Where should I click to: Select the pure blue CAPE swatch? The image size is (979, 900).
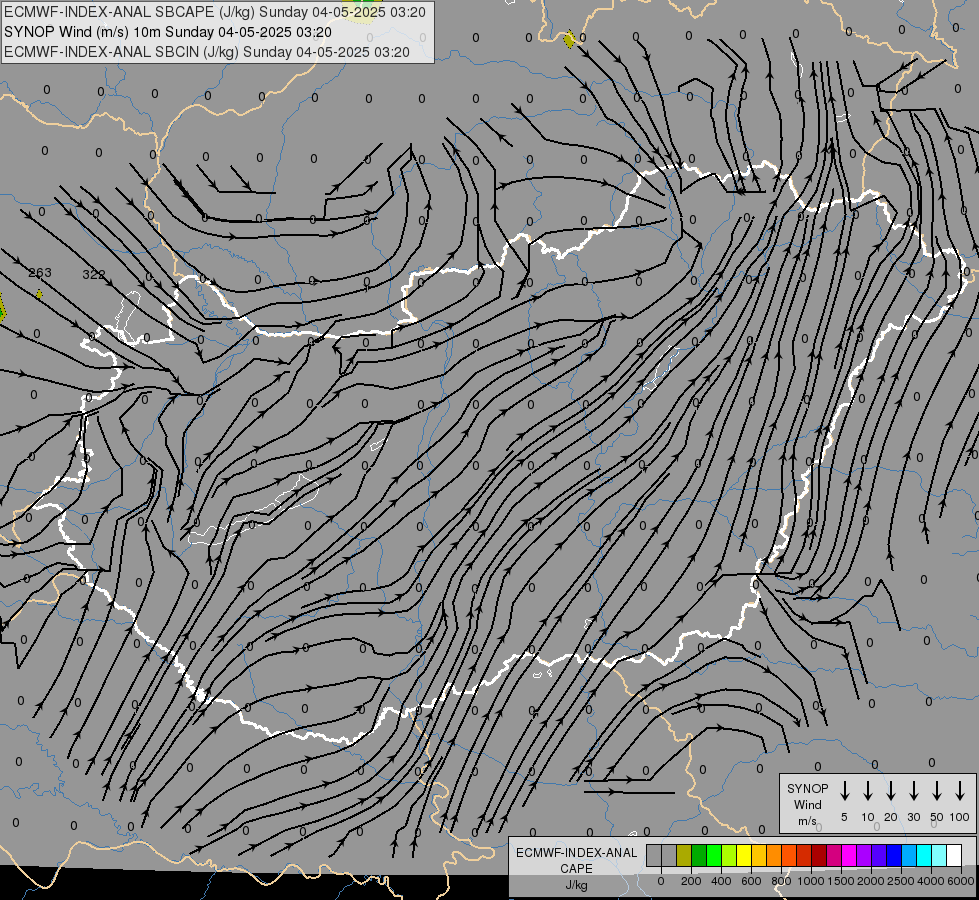point(893,855)
